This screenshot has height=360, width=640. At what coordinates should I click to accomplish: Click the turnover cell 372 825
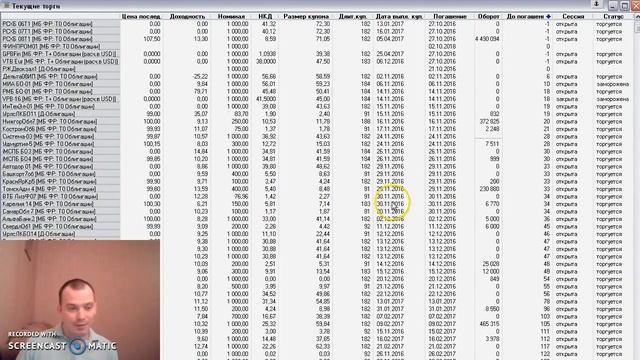pyautogui.click(x=489, y=122)
